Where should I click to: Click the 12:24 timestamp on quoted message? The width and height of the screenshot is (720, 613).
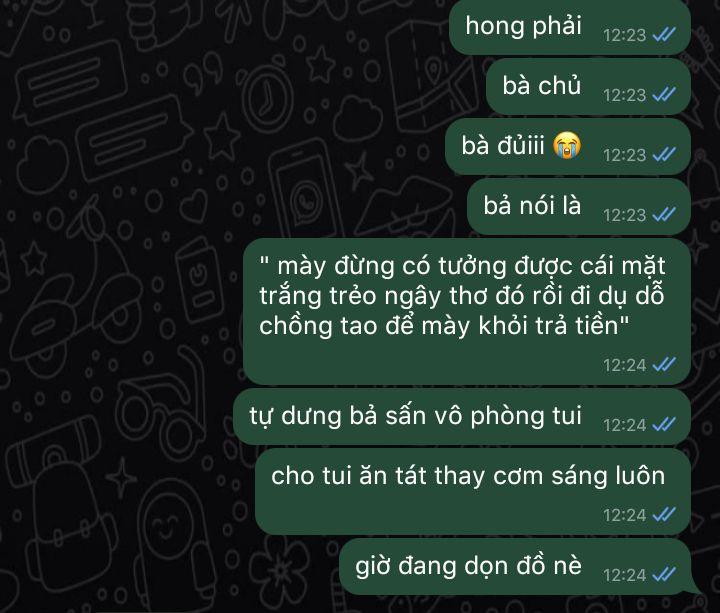(x=624, y=366)
